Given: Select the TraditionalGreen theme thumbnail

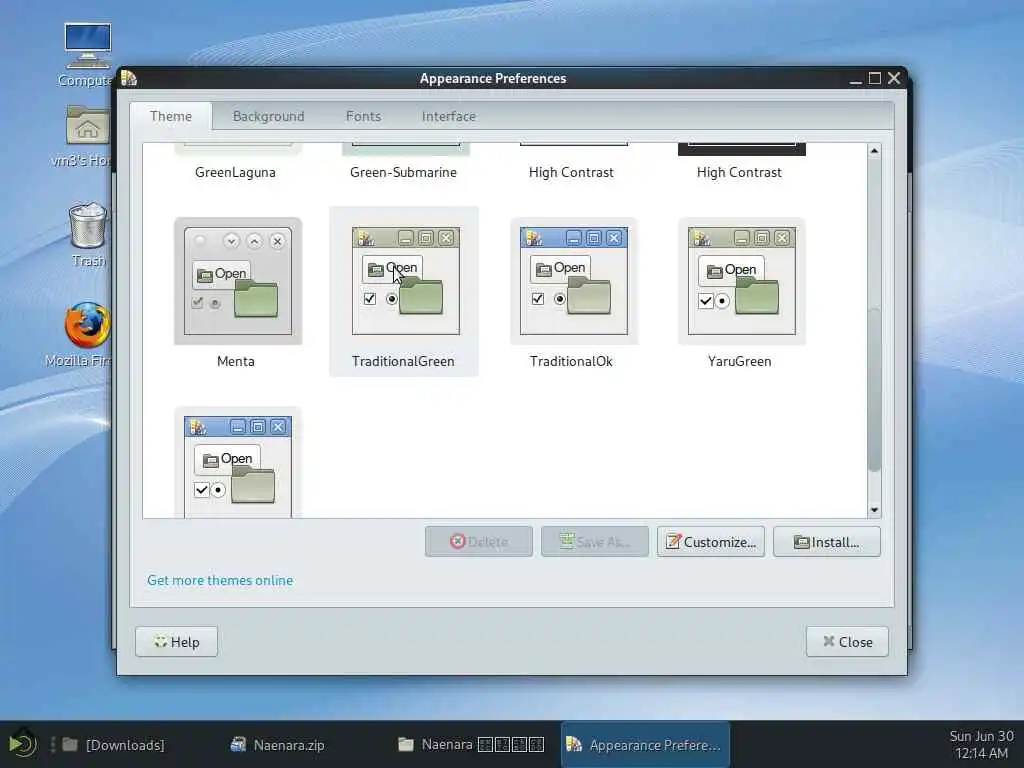Looking at the screenshot, I should pos(406,281).
